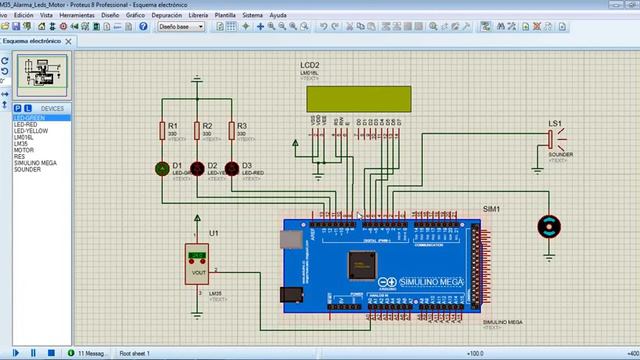This screenshot has width=640, height=360.
Task: Open the Depuración menu
Action: tap(167, 15)
